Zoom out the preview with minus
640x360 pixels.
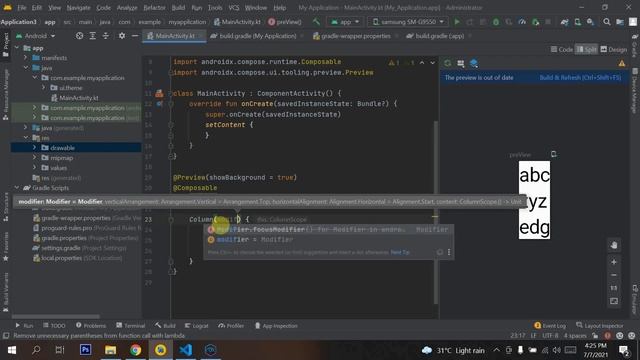[x=614, y=275]
